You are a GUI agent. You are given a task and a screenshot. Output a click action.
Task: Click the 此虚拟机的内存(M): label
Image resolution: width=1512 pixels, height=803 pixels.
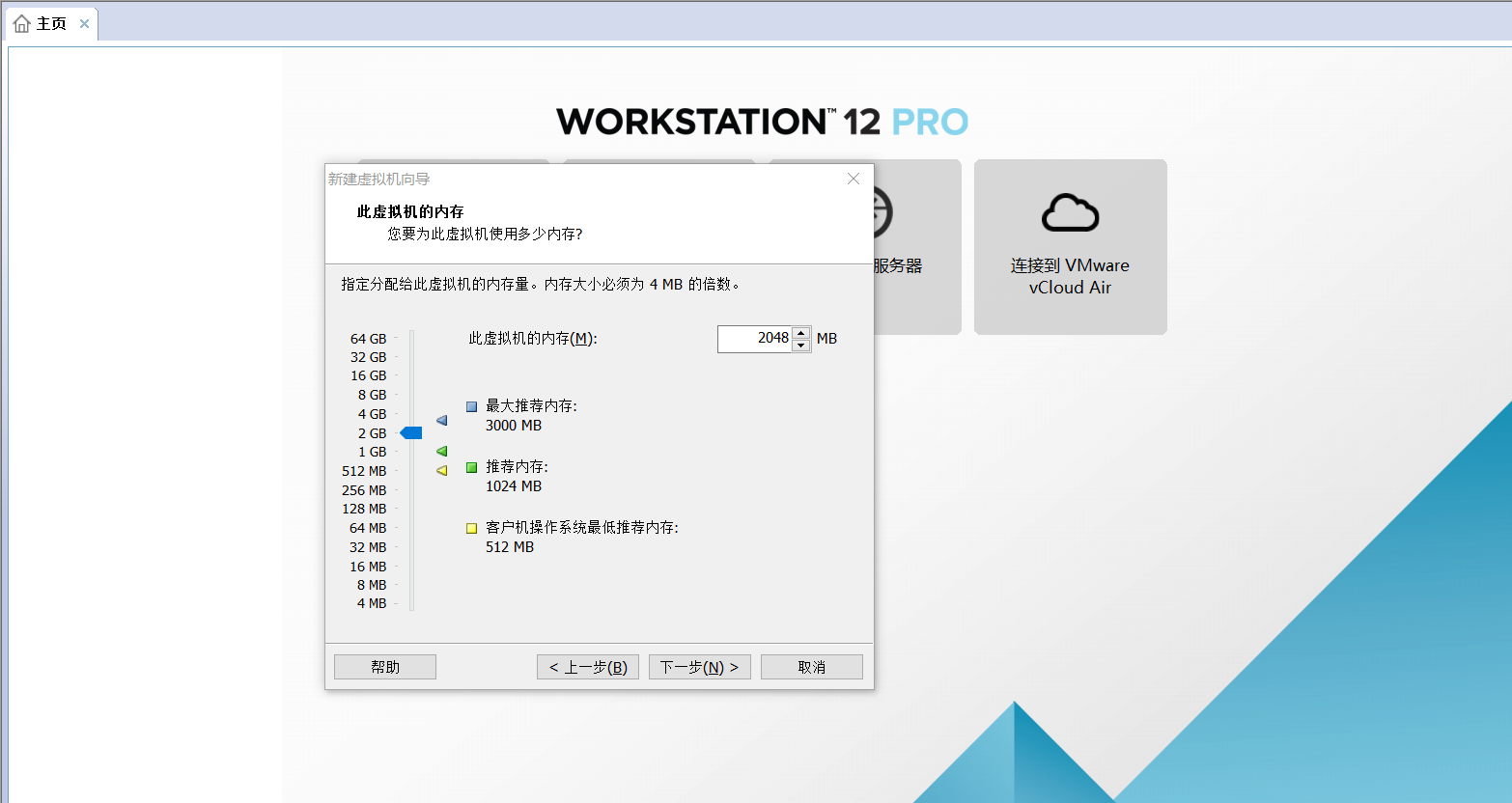coord(533,339)
